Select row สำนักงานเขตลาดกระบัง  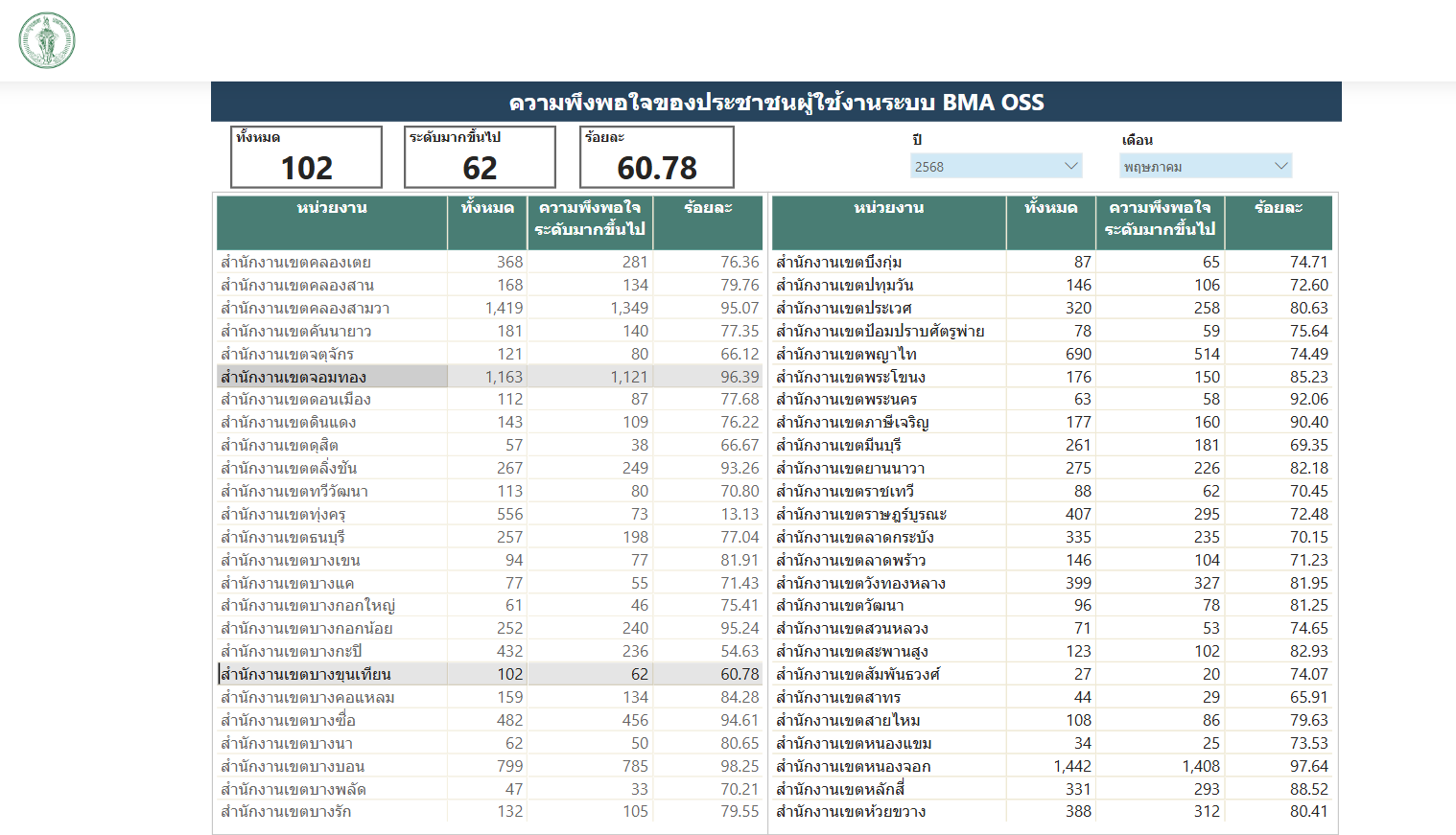(x=1052, y=537)
